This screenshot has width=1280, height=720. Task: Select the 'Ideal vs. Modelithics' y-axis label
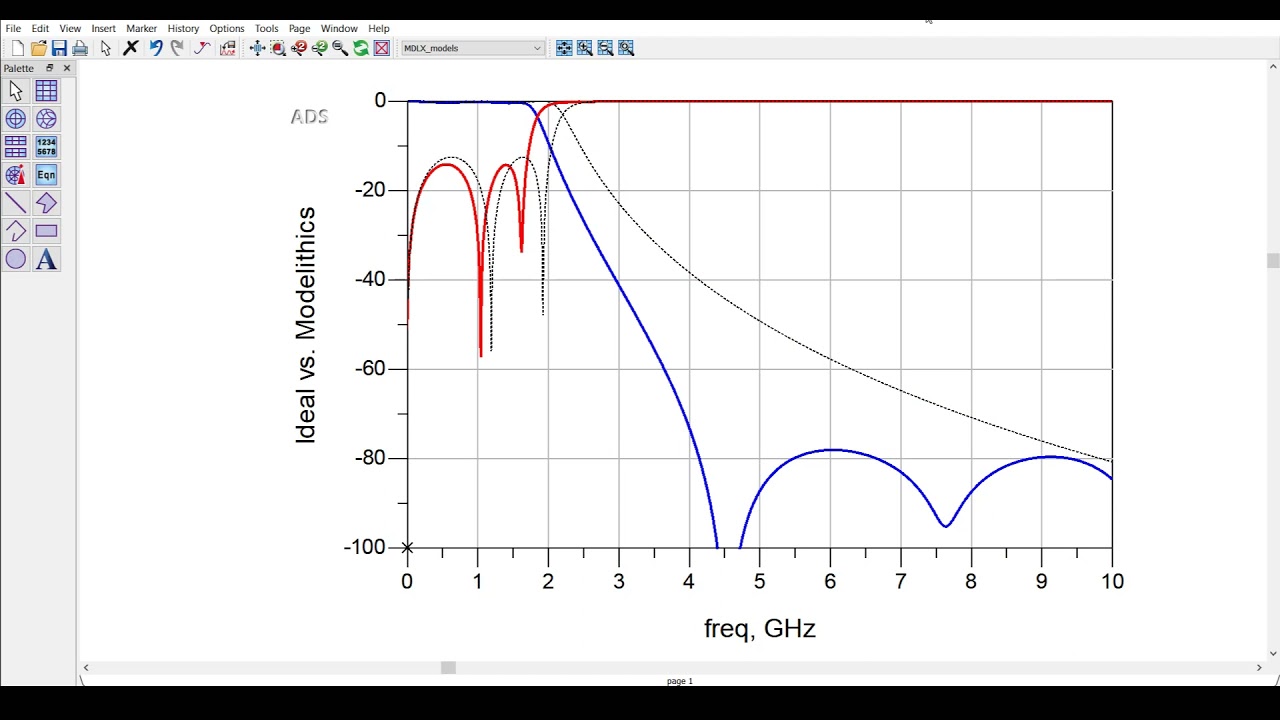[x=305, y=325]
